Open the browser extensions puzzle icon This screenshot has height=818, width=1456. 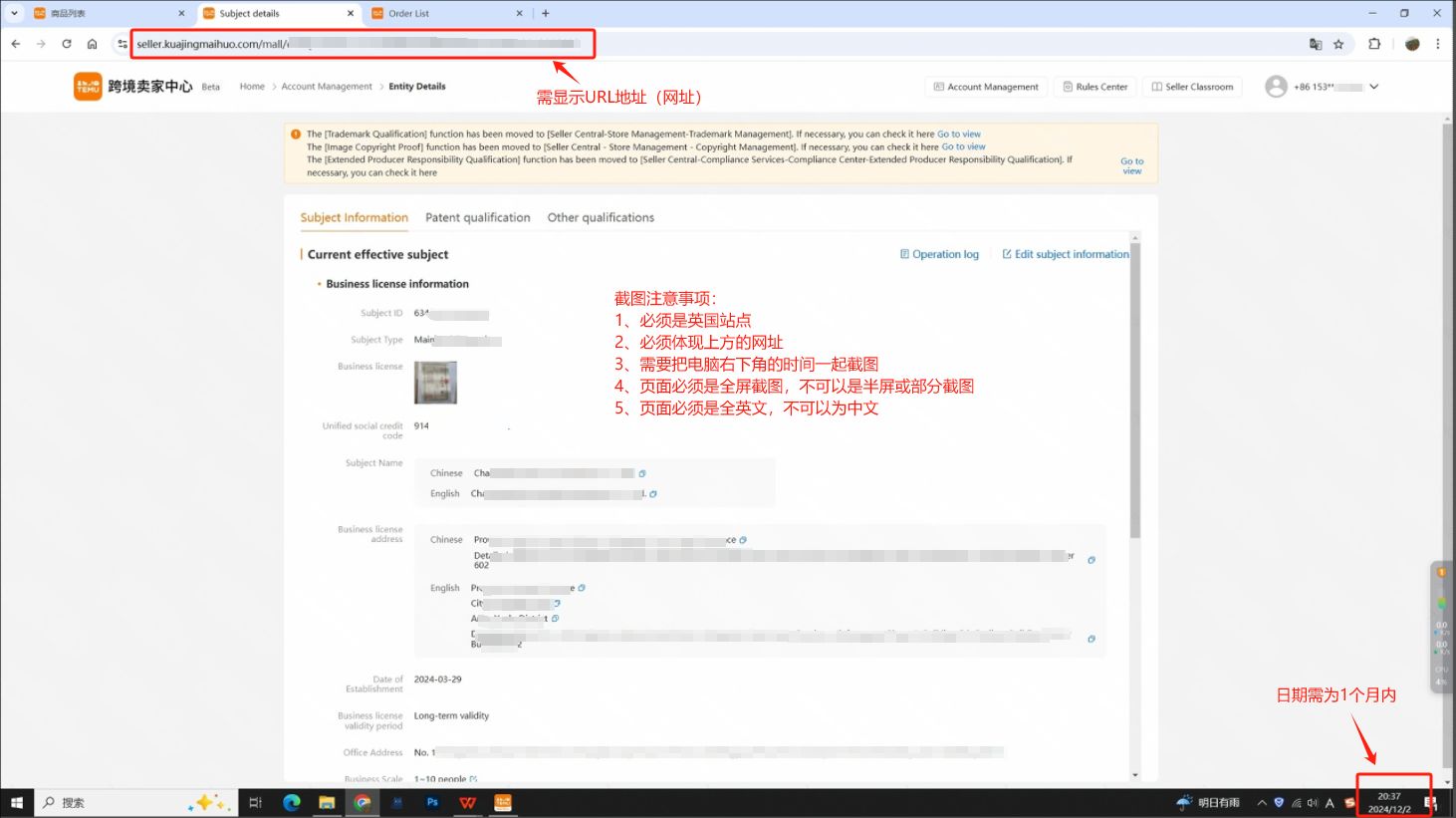click(1374, 44)
